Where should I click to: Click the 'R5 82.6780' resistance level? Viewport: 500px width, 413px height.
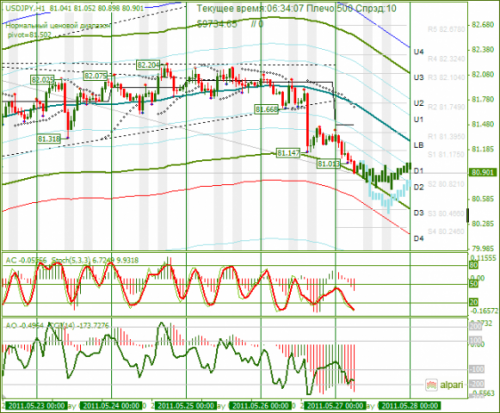446,29
